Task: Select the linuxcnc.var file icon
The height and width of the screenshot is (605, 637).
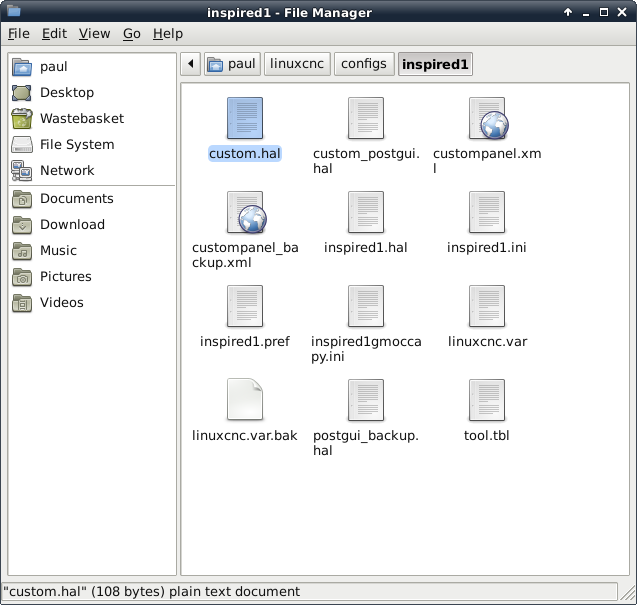Action: [x=487, y=306]
